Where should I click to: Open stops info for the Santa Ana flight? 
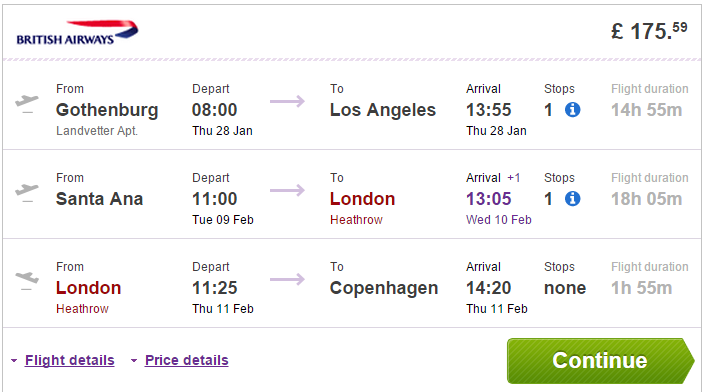[572, 198]
